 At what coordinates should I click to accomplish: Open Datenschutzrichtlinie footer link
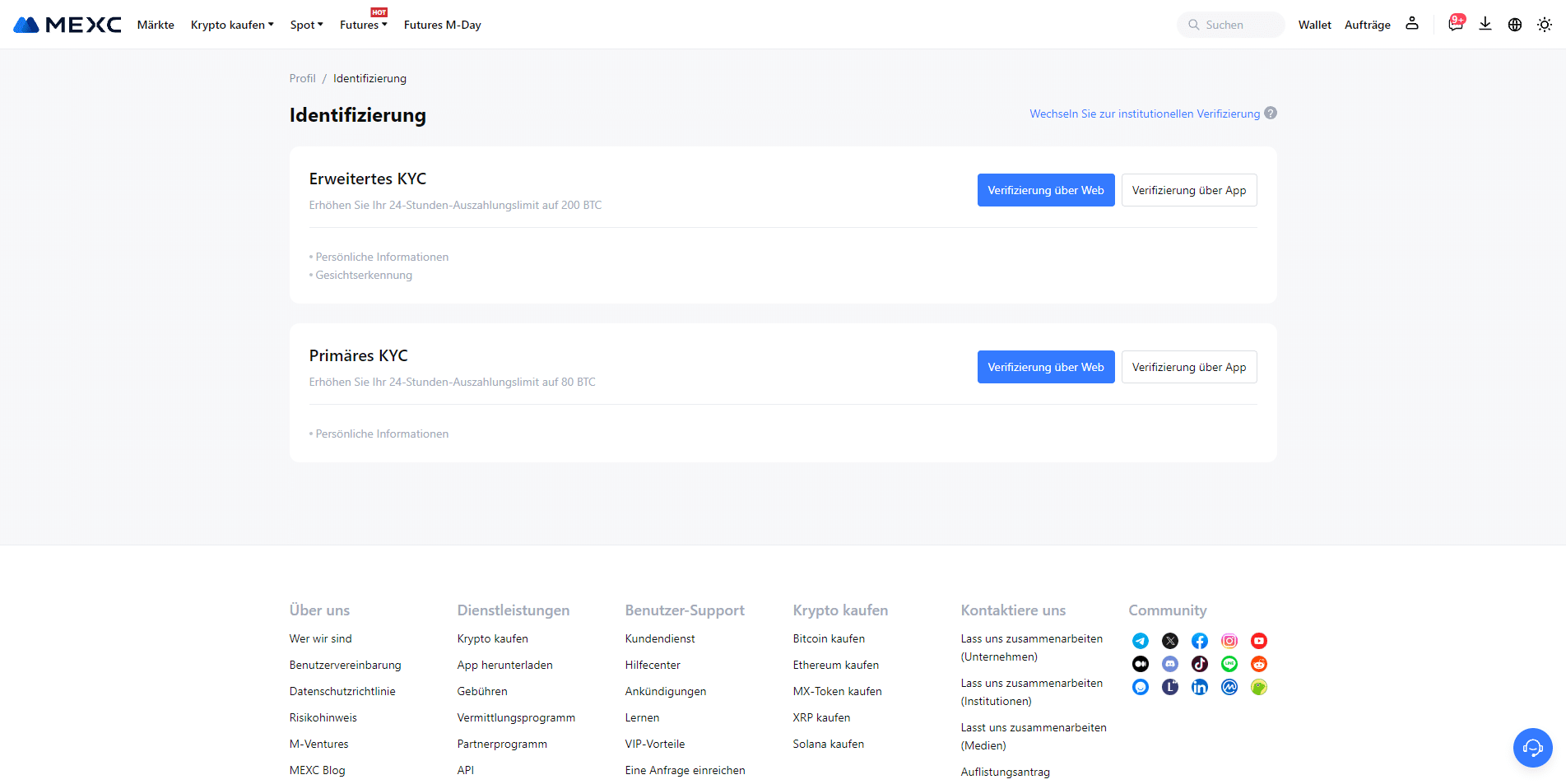pyautogui.click(x=342, y=691)
